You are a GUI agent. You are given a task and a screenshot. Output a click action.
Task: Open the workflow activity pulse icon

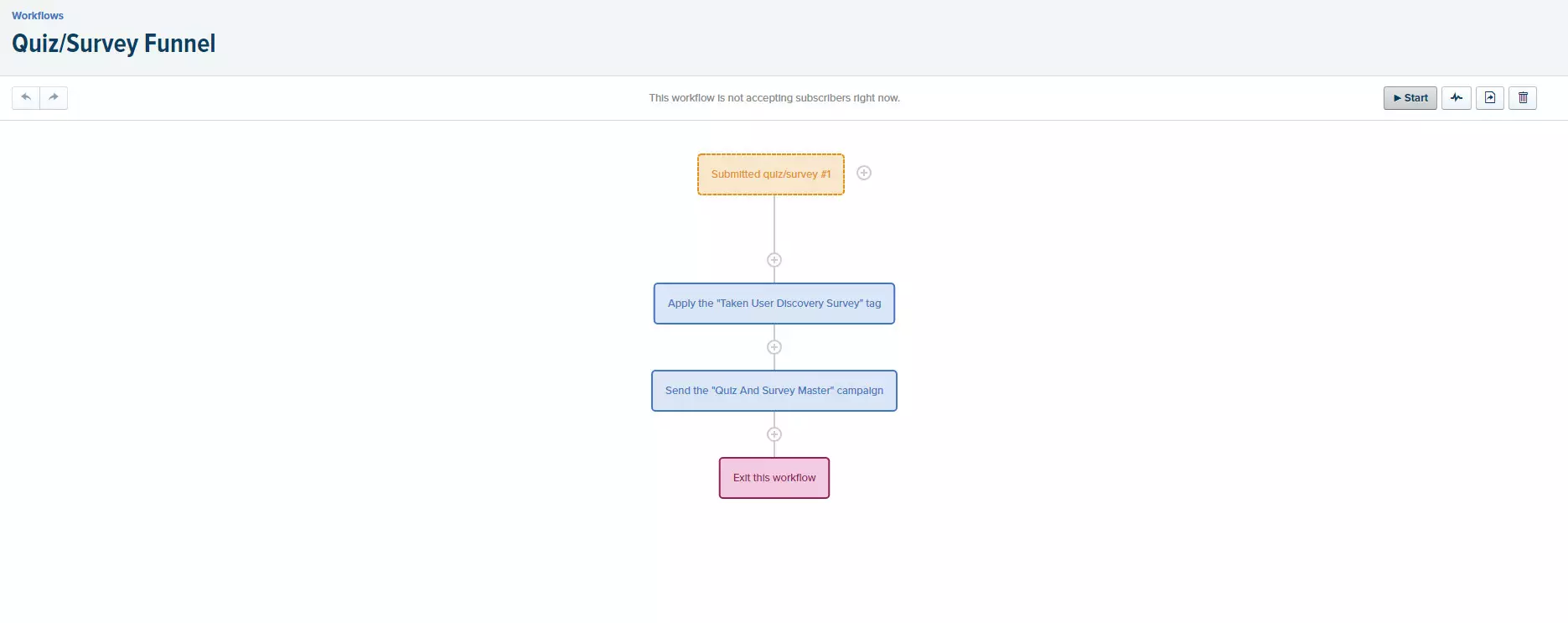[1457, 98]
